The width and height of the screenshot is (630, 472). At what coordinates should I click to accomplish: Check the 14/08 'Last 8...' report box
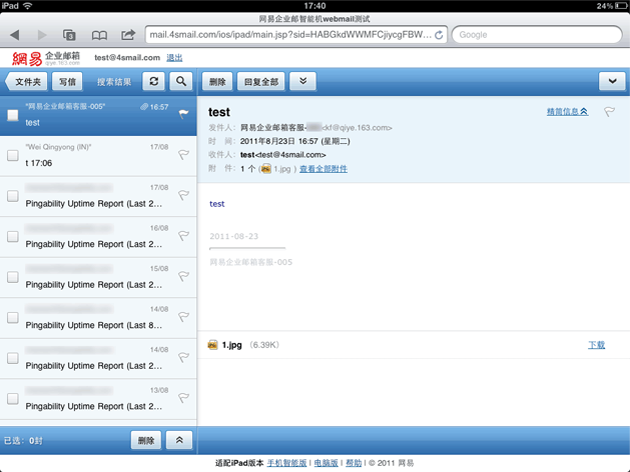coord(13,317)
